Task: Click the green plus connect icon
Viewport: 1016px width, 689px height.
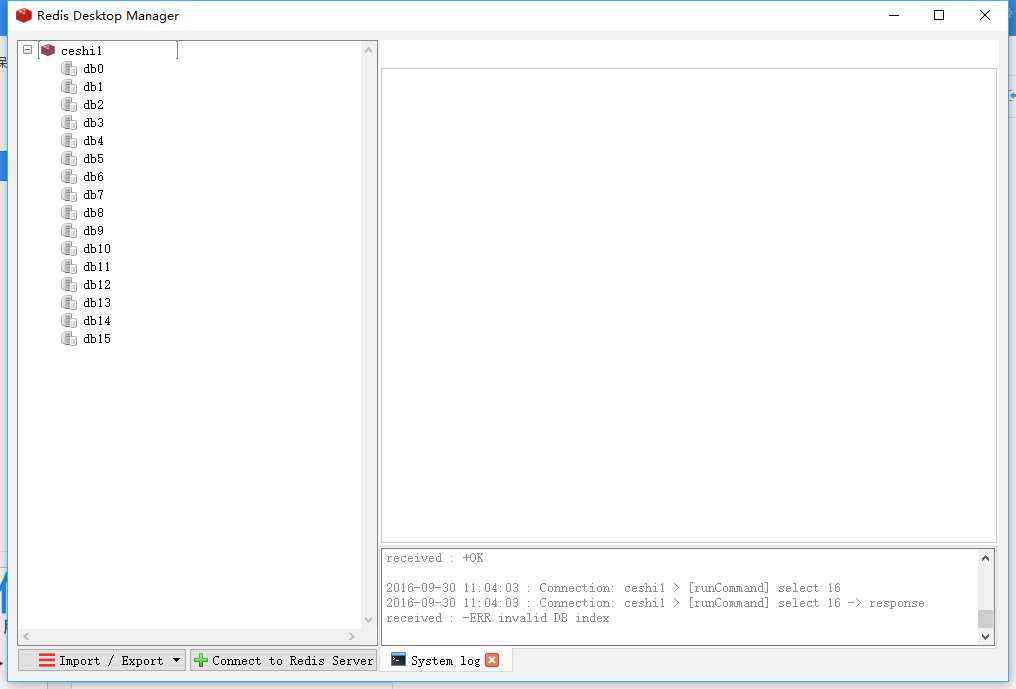Action: click(201, 660)
